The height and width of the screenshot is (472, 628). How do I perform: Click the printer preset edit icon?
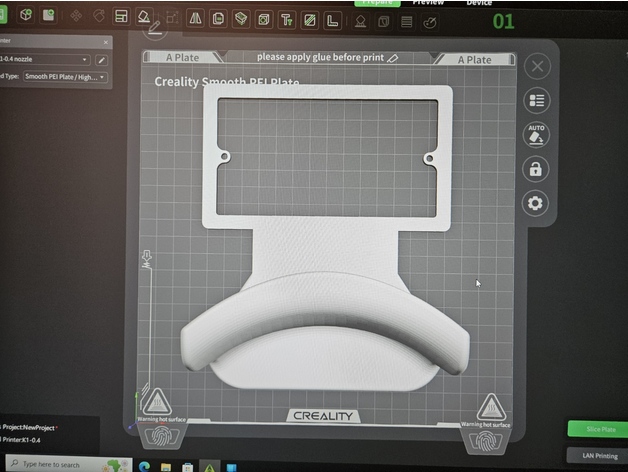(x=101, y=60)
